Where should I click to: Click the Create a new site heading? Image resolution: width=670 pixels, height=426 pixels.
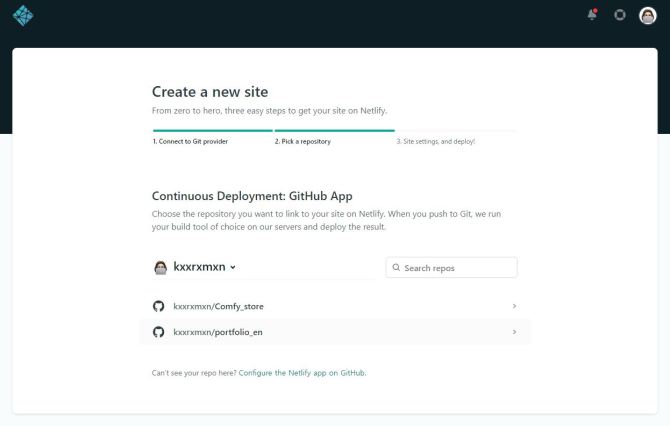pos(210,92)
